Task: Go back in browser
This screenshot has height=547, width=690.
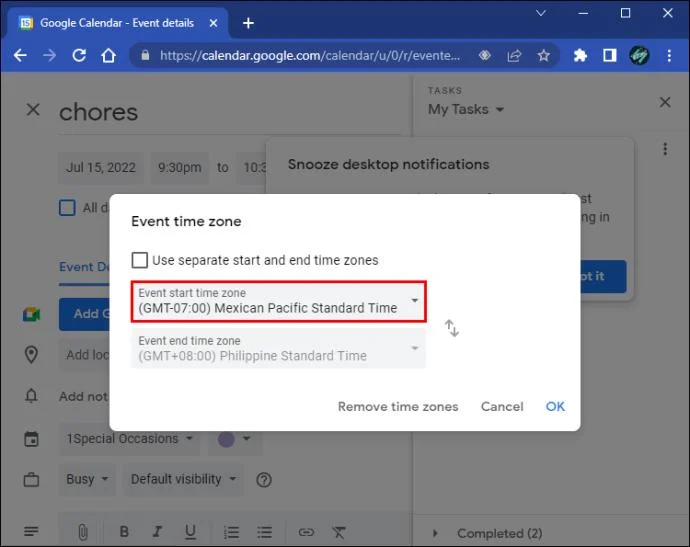Action: point(20,55)
